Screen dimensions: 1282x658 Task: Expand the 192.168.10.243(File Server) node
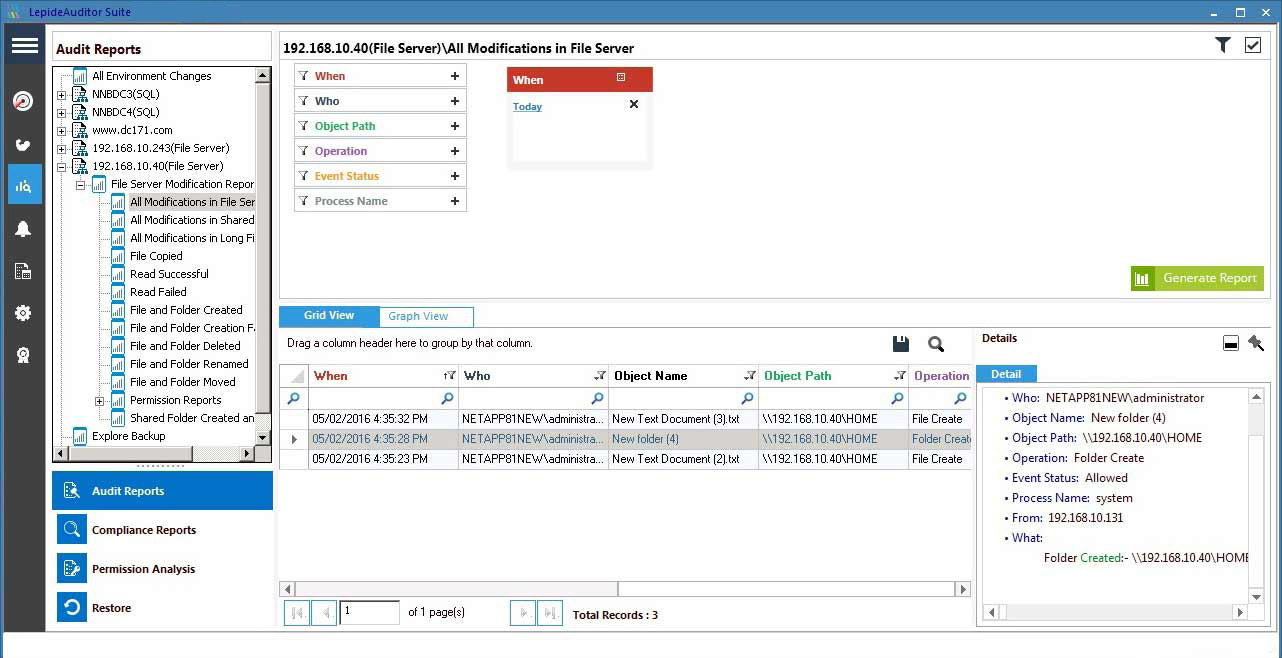62,149
